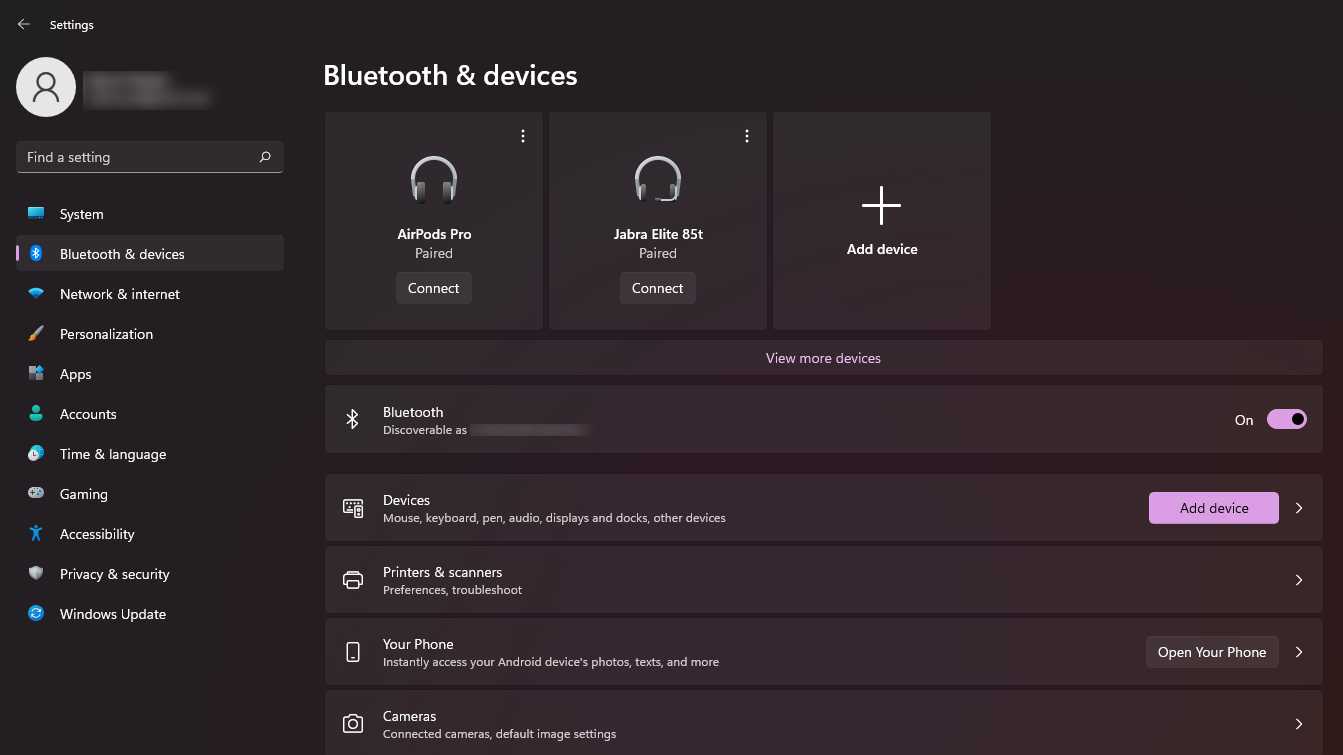
Task: Connect the Jabra Elite 85t
Action: tap(658, 288)
